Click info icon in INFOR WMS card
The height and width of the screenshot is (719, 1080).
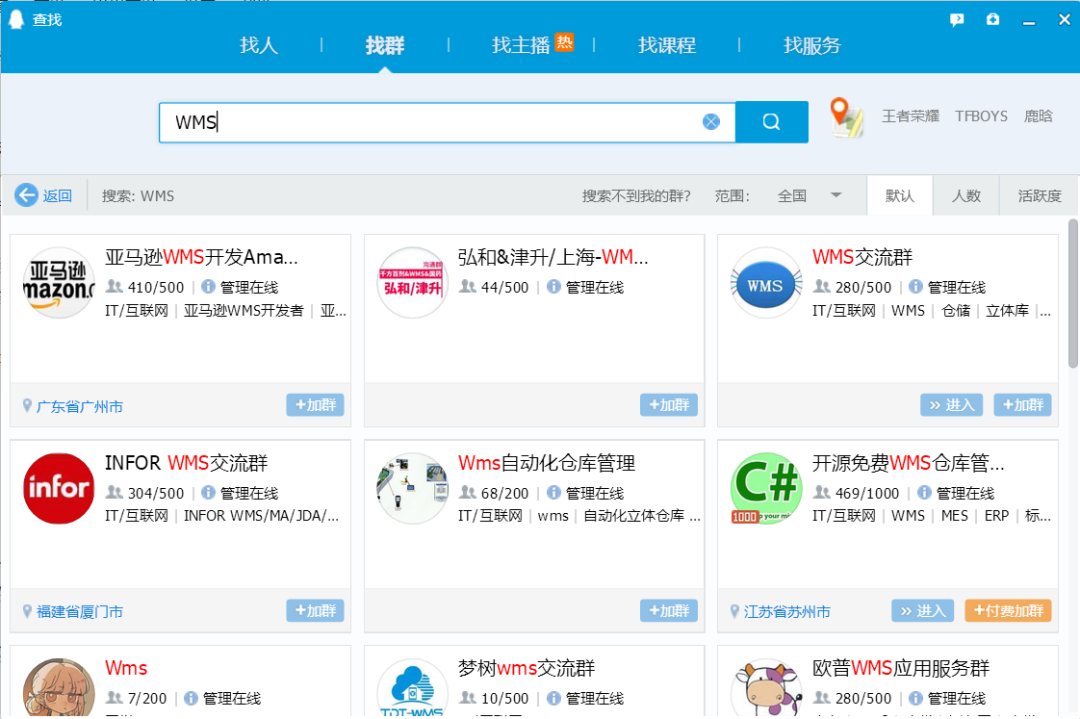pyautogui.click(x=208, y=492)
